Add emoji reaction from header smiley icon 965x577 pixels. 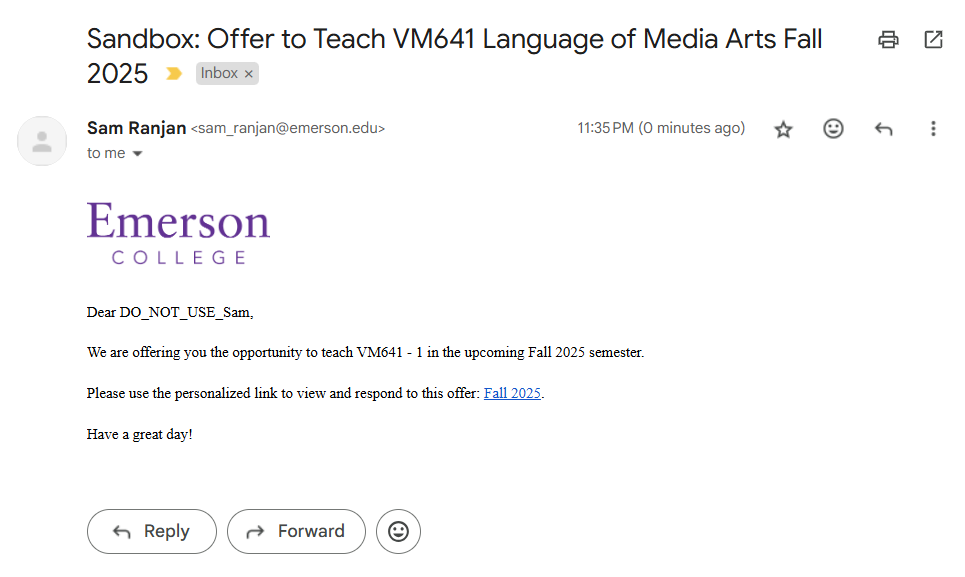click(833, 129)
